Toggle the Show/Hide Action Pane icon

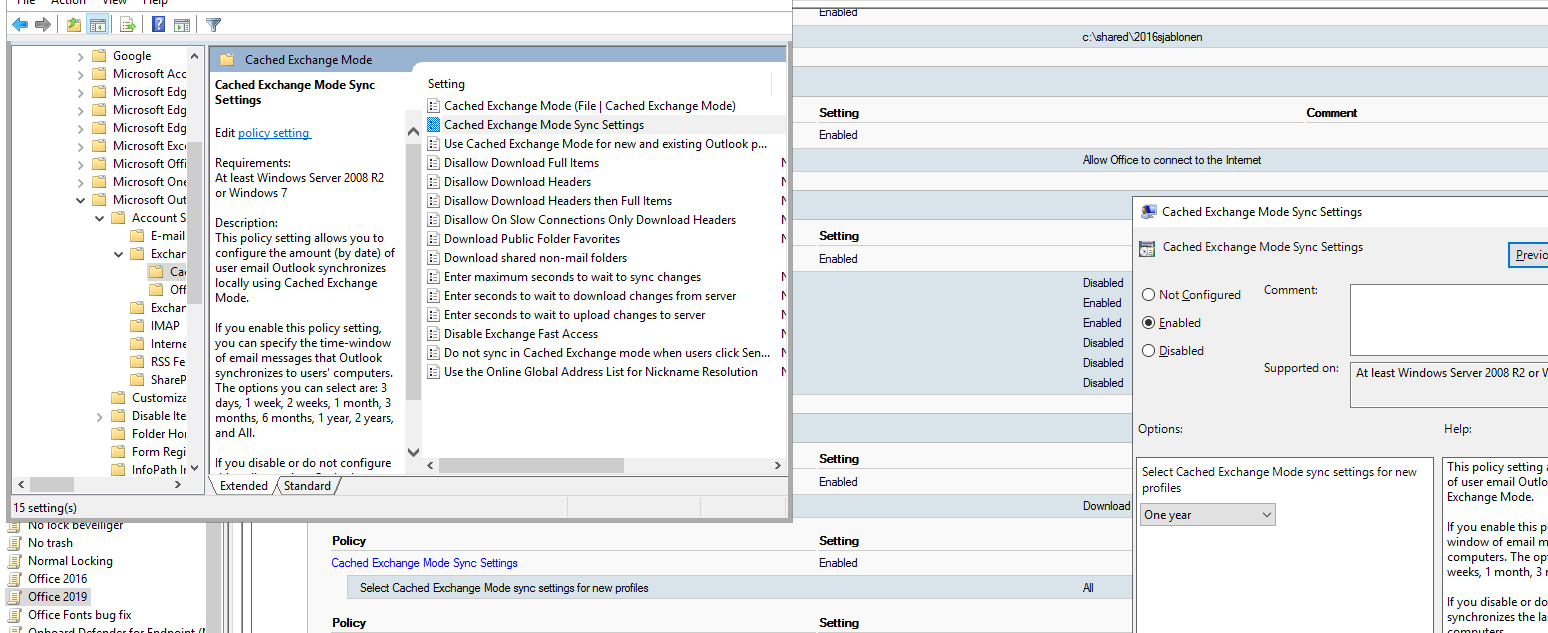(181, 25)
